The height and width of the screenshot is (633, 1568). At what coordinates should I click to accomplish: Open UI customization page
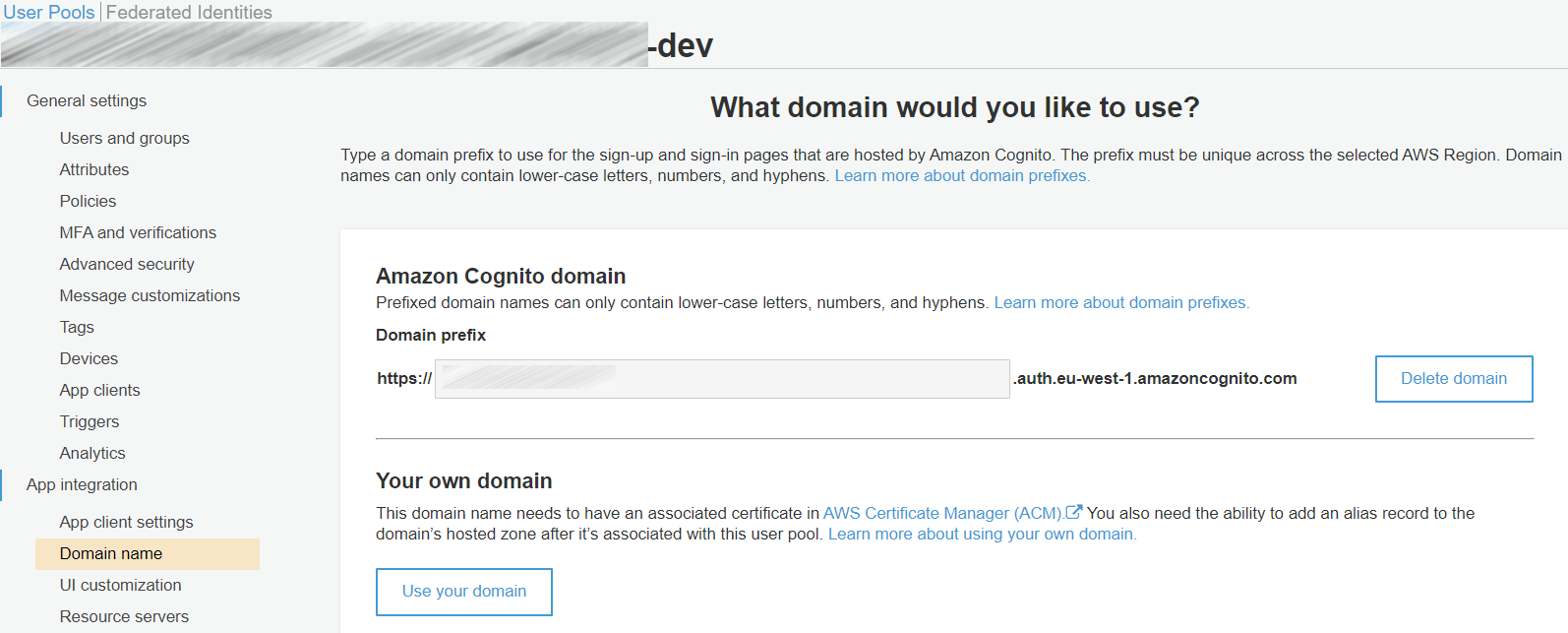click(120, 585)
